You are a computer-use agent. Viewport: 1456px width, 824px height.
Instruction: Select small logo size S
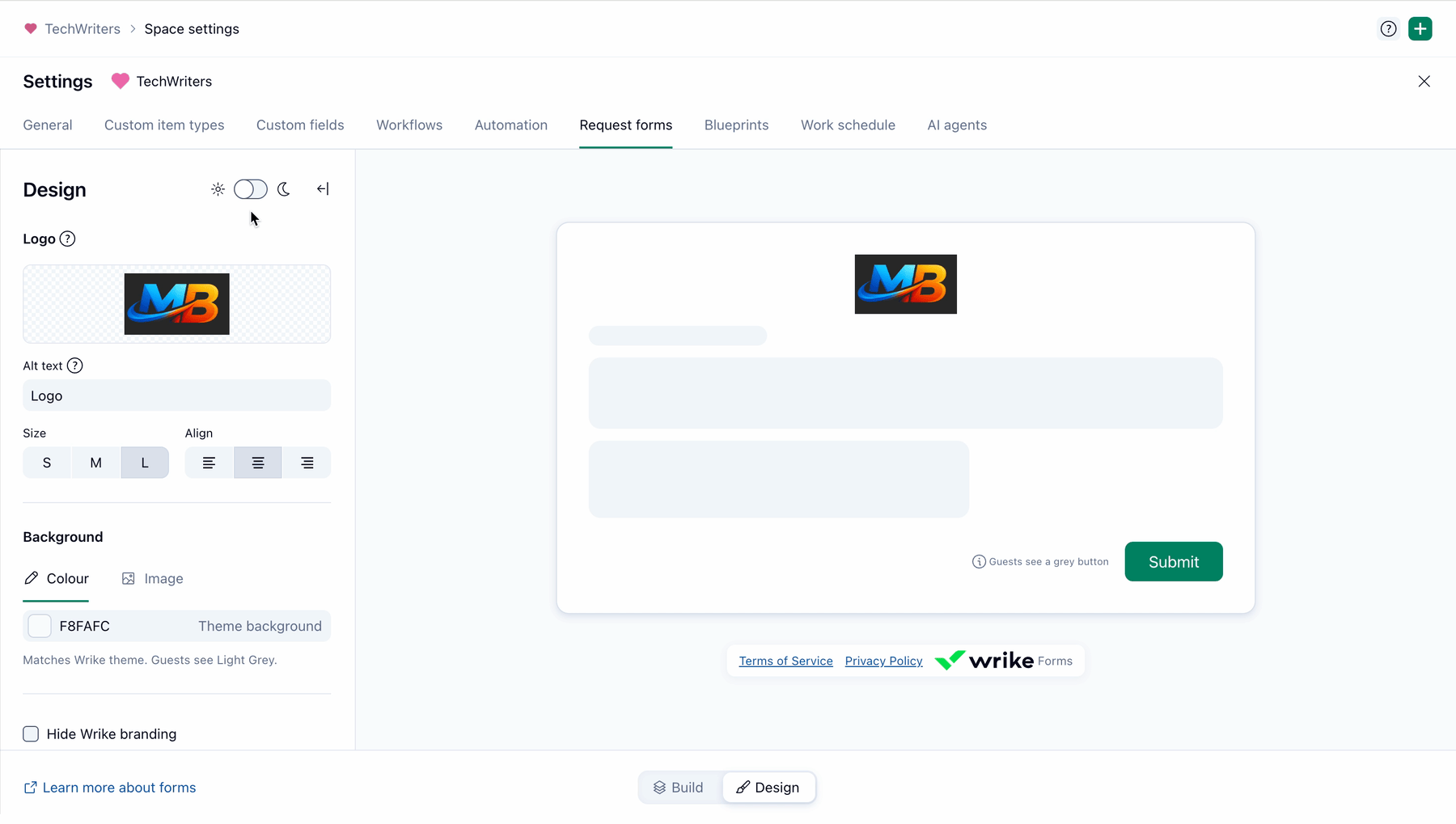click(x=47, y=463)
